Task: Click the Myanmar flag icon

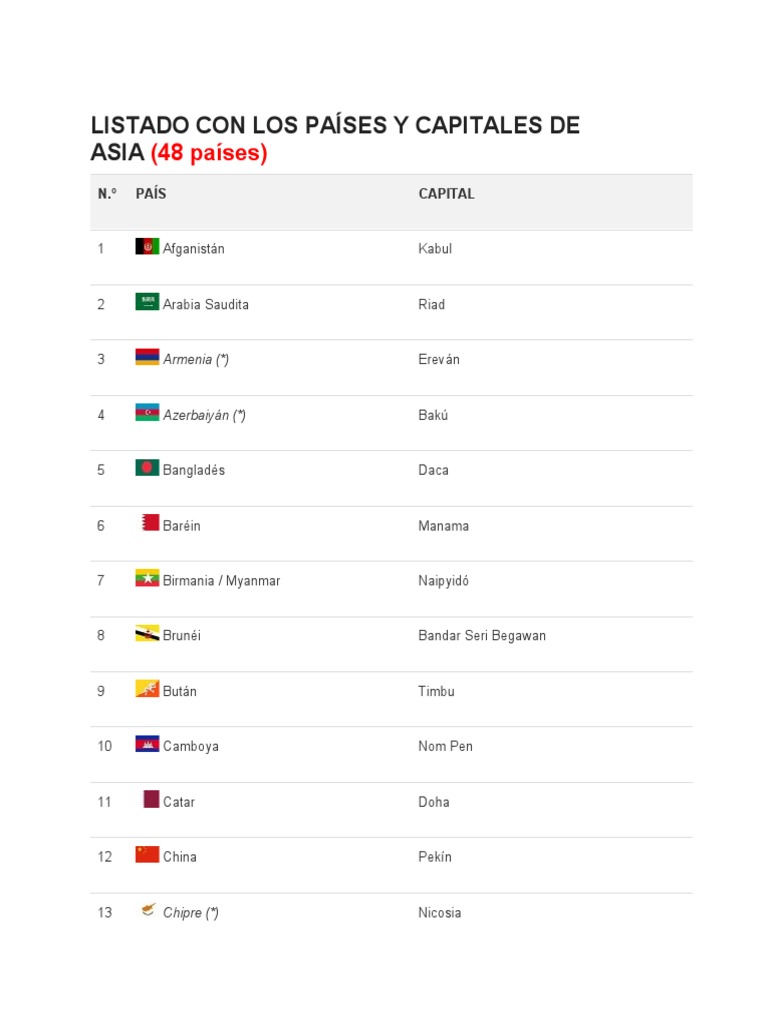Action: click(147, 578)
